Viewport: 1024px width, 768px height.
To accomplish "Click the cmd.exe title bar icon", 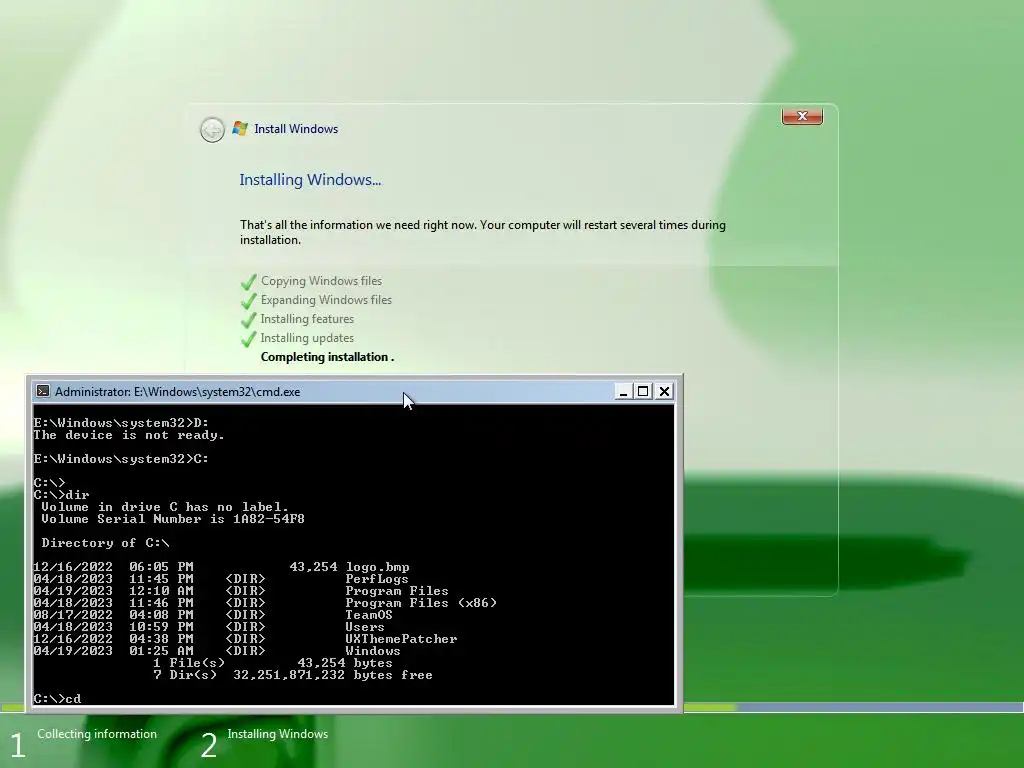I will [x=43, y=391].
